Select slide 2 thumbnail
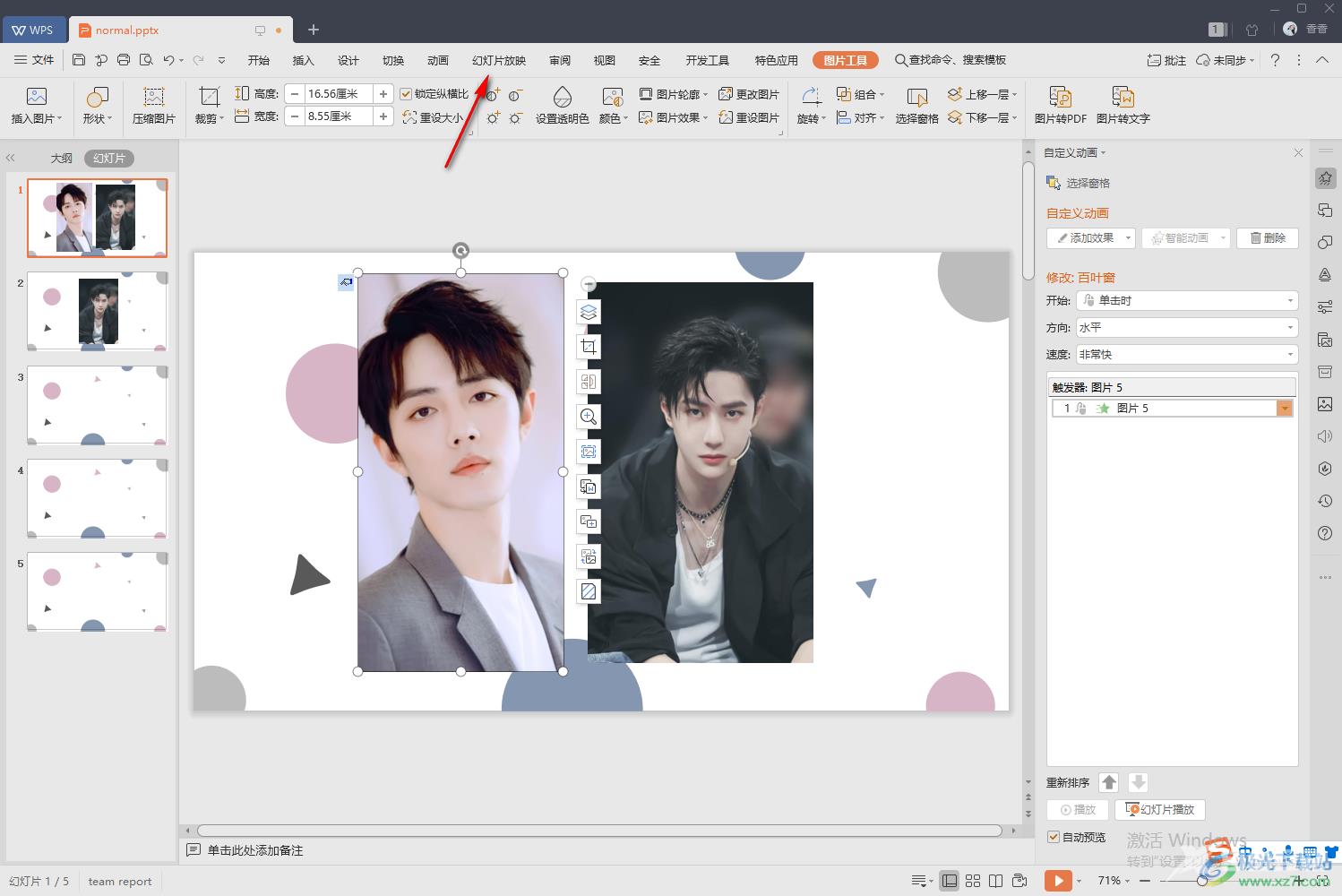Screen dimensions: 1342x896 (x=97, y=312)
